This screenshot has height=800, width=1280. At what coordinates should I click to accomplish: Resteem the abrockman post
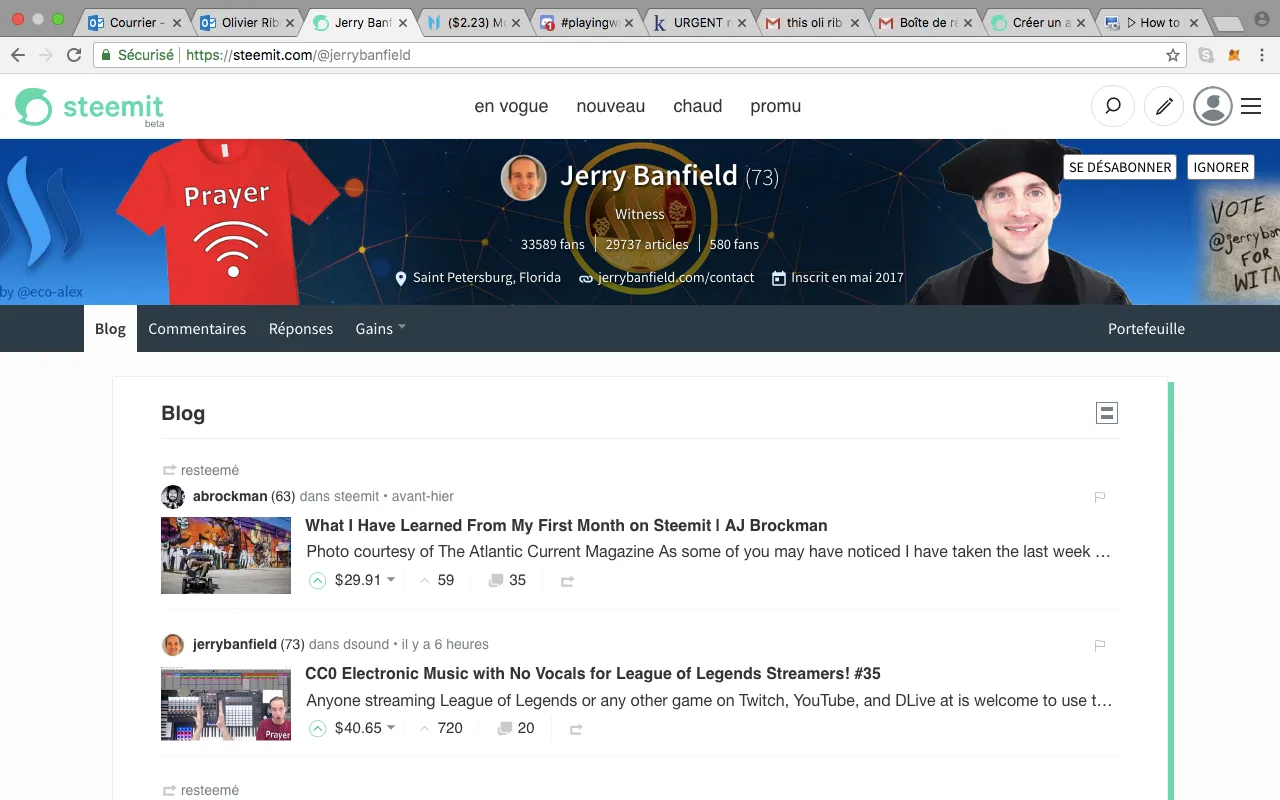pyautogui.click(x=567, y=581)
